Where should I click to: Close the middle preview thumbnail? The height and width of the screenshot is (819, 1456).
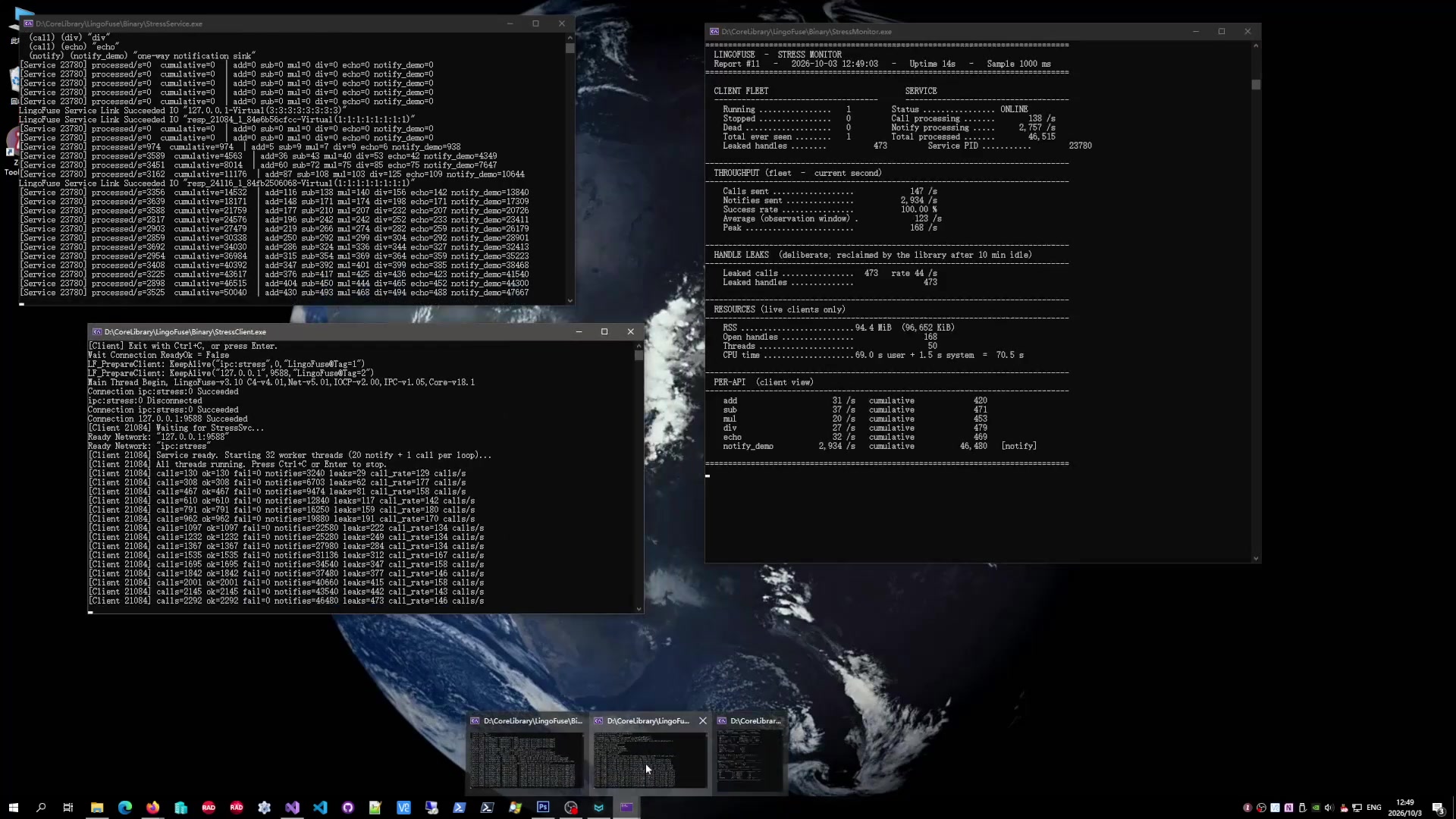pos(703,721)
